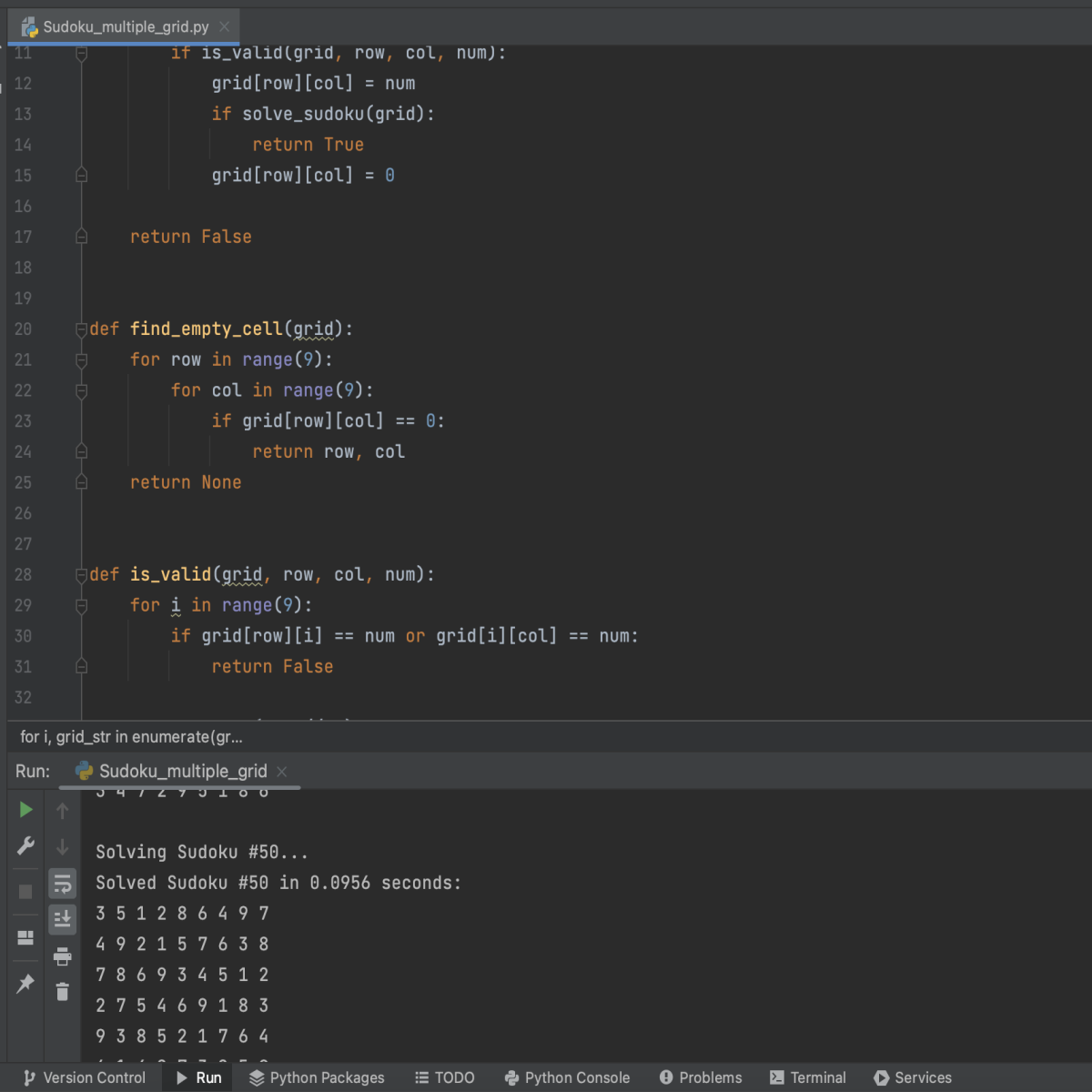Click line number 19 in the gutter
This screenshot has width=1092, height=1092.
23,298
